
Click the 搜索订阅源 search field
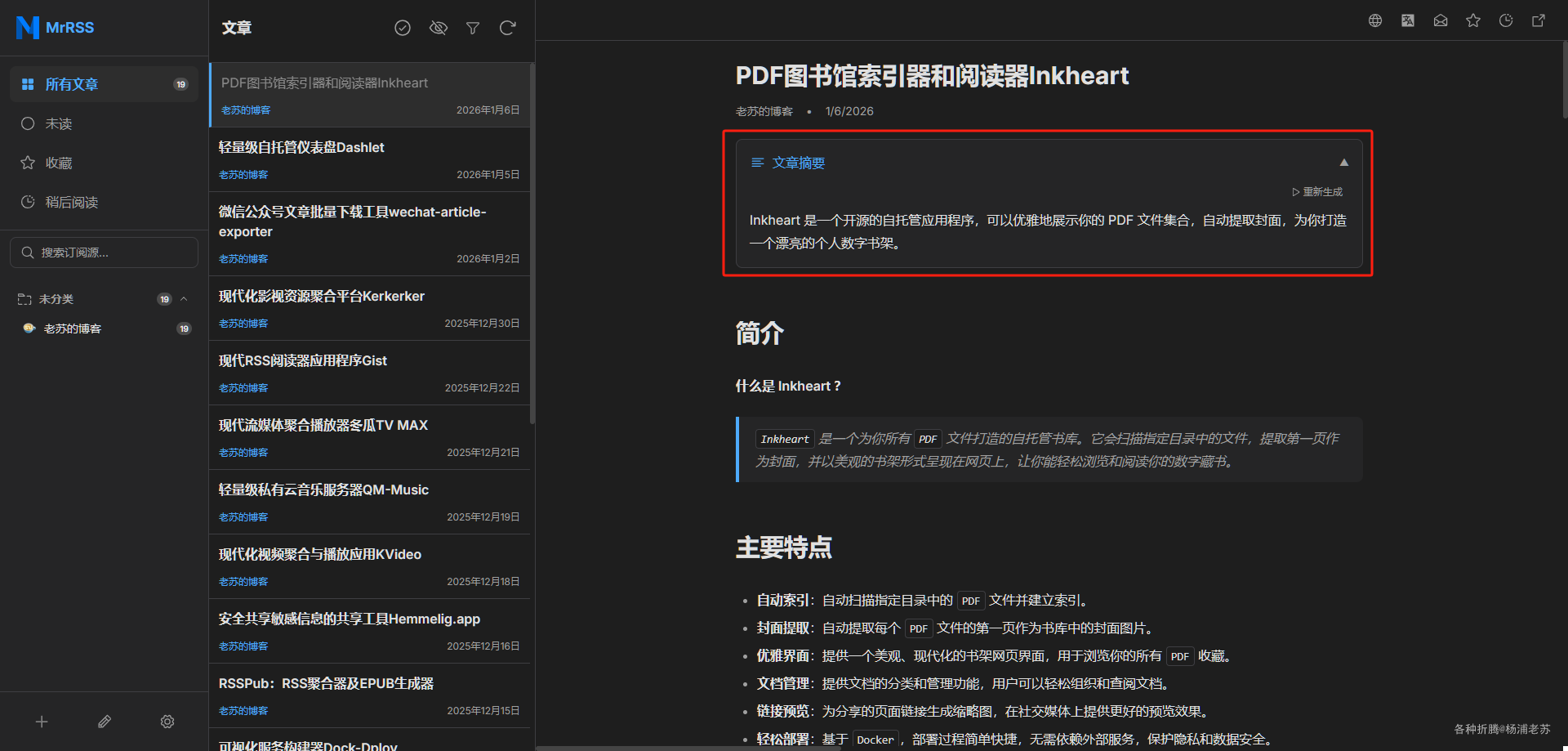(x=104, y=253)
